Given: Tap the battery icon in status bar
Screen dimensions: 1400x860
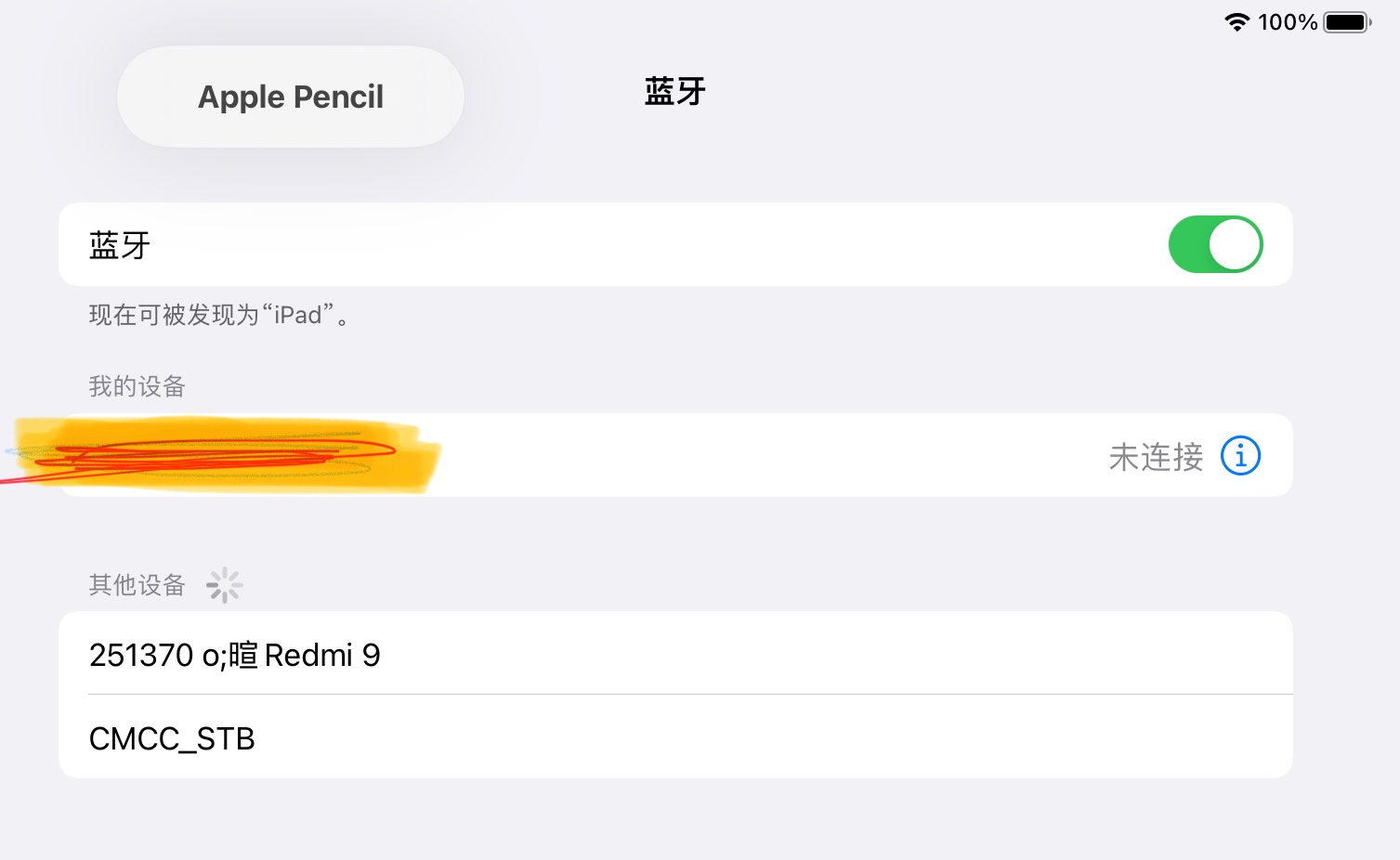Looking at the screenshot, I should pos(1347,22).
